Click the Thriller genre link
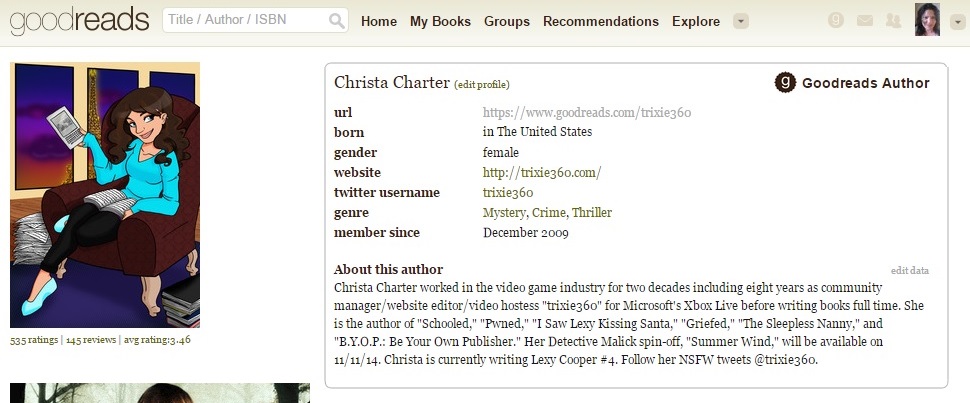Image resolution: width=970 pixels, height=403 pixels. 592,212
